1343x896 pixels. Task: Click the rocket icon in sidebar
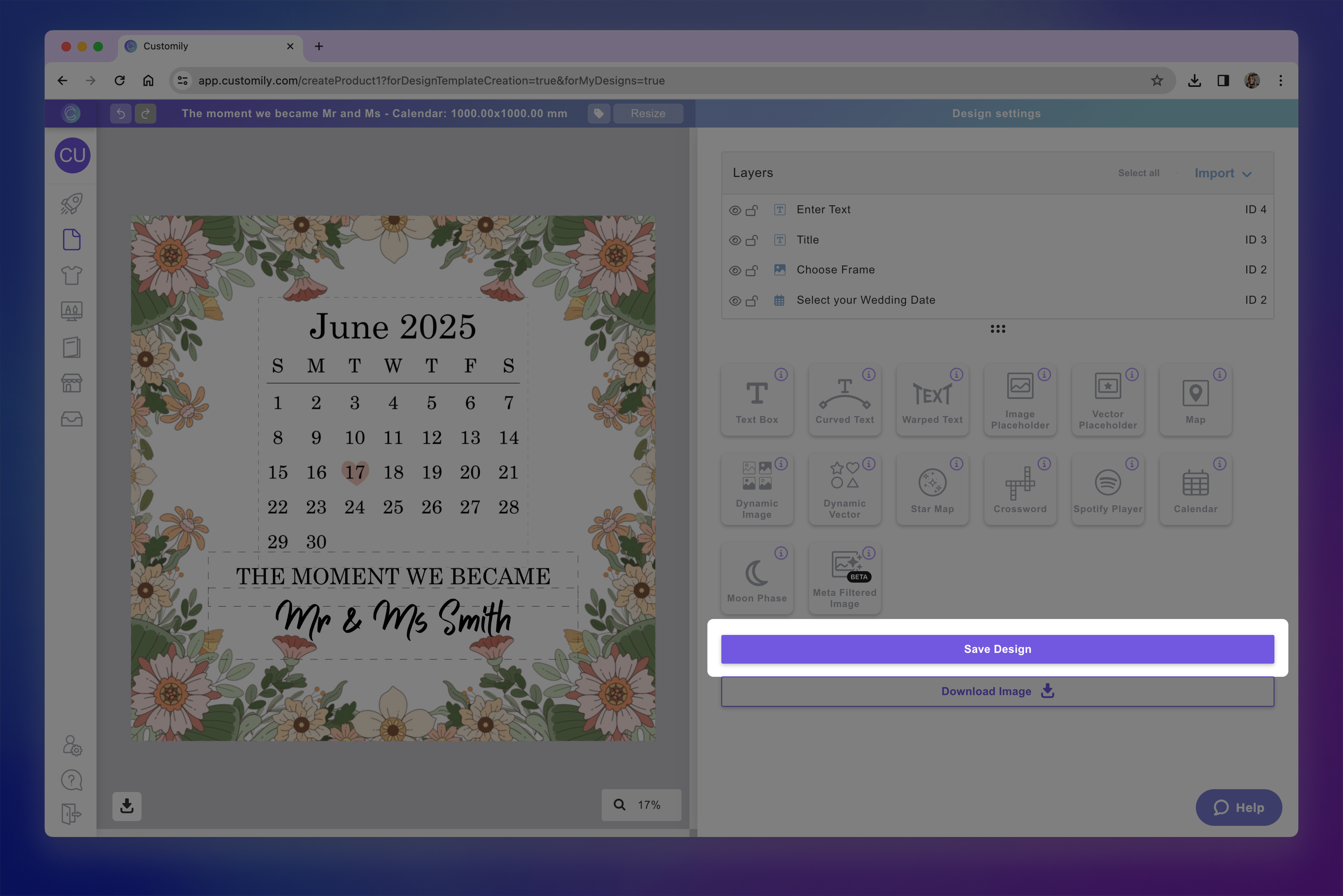tap(71, 203)
